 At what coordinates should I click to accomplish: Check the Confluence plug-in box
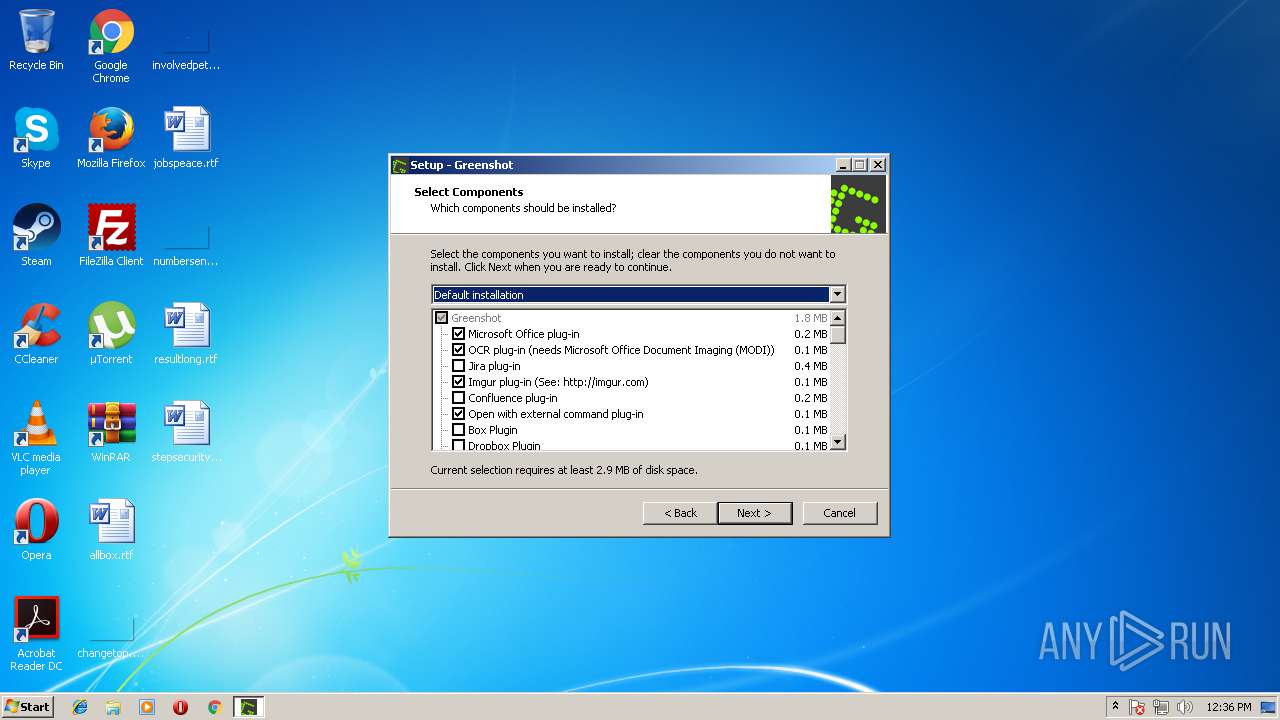click(459, 398)
